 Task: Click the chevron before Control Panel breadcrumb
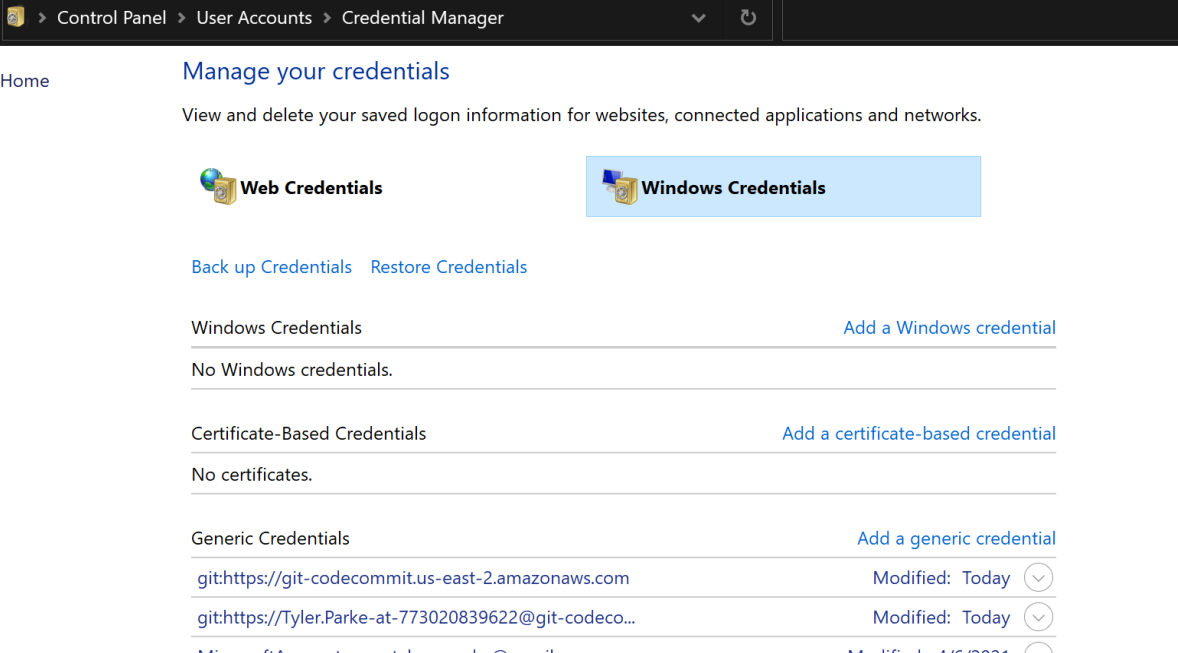(x=42, y=18)
